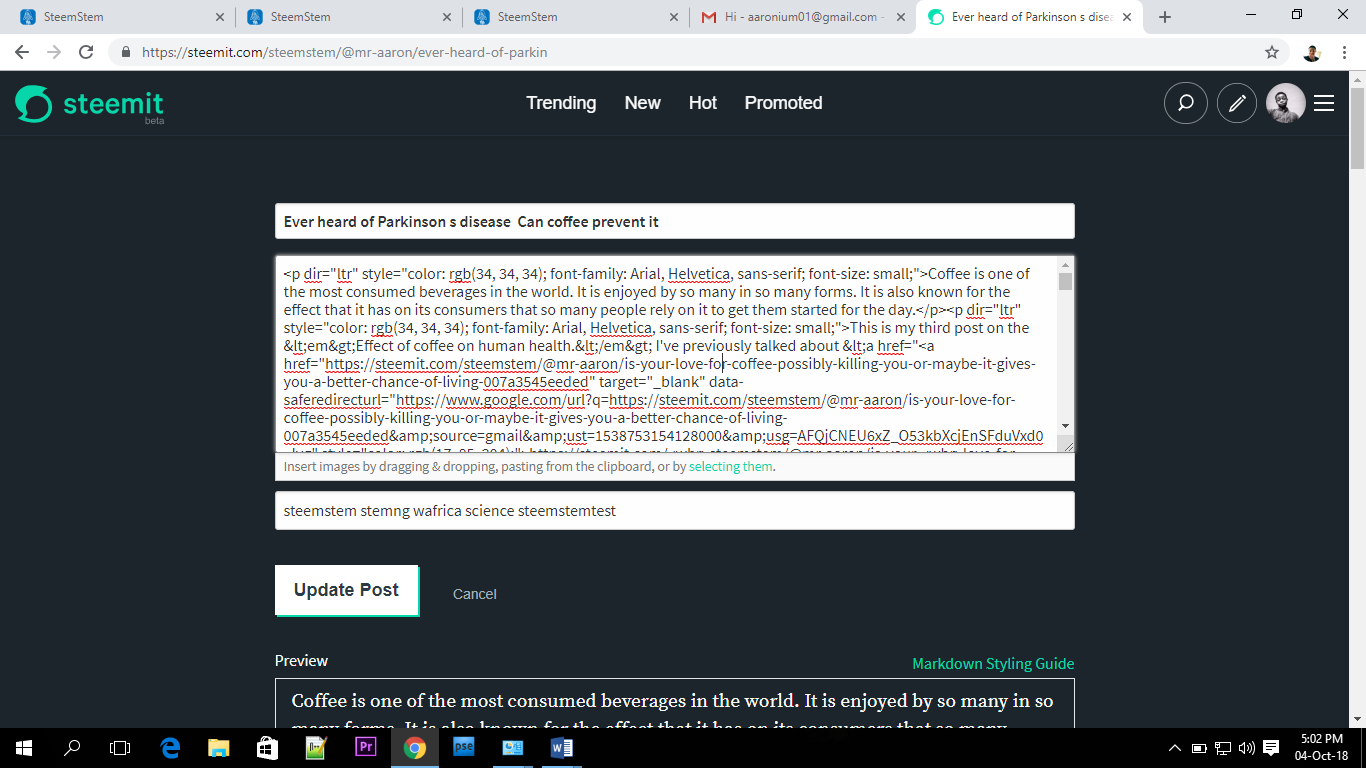1366x768 pixels.
Task: Click the pencil compose-post icon
Action: 1237,103
